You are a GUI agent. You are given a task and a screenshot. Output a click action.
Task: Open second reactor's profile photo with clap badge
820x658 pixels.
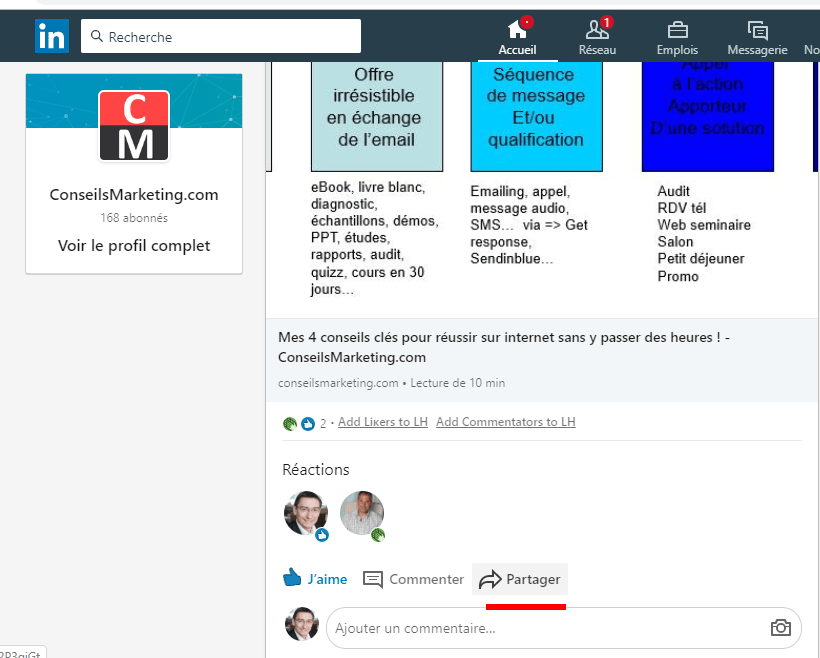point(362,513)
